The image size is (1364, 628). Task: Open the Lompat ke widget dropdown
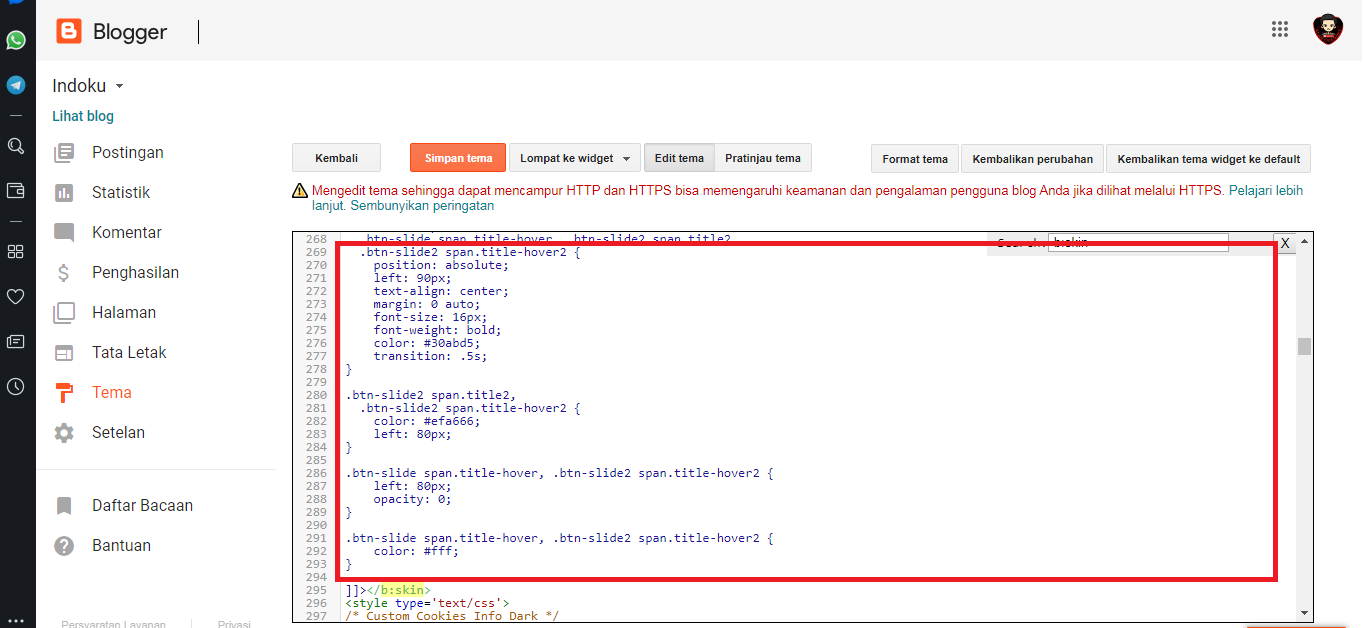575,158
